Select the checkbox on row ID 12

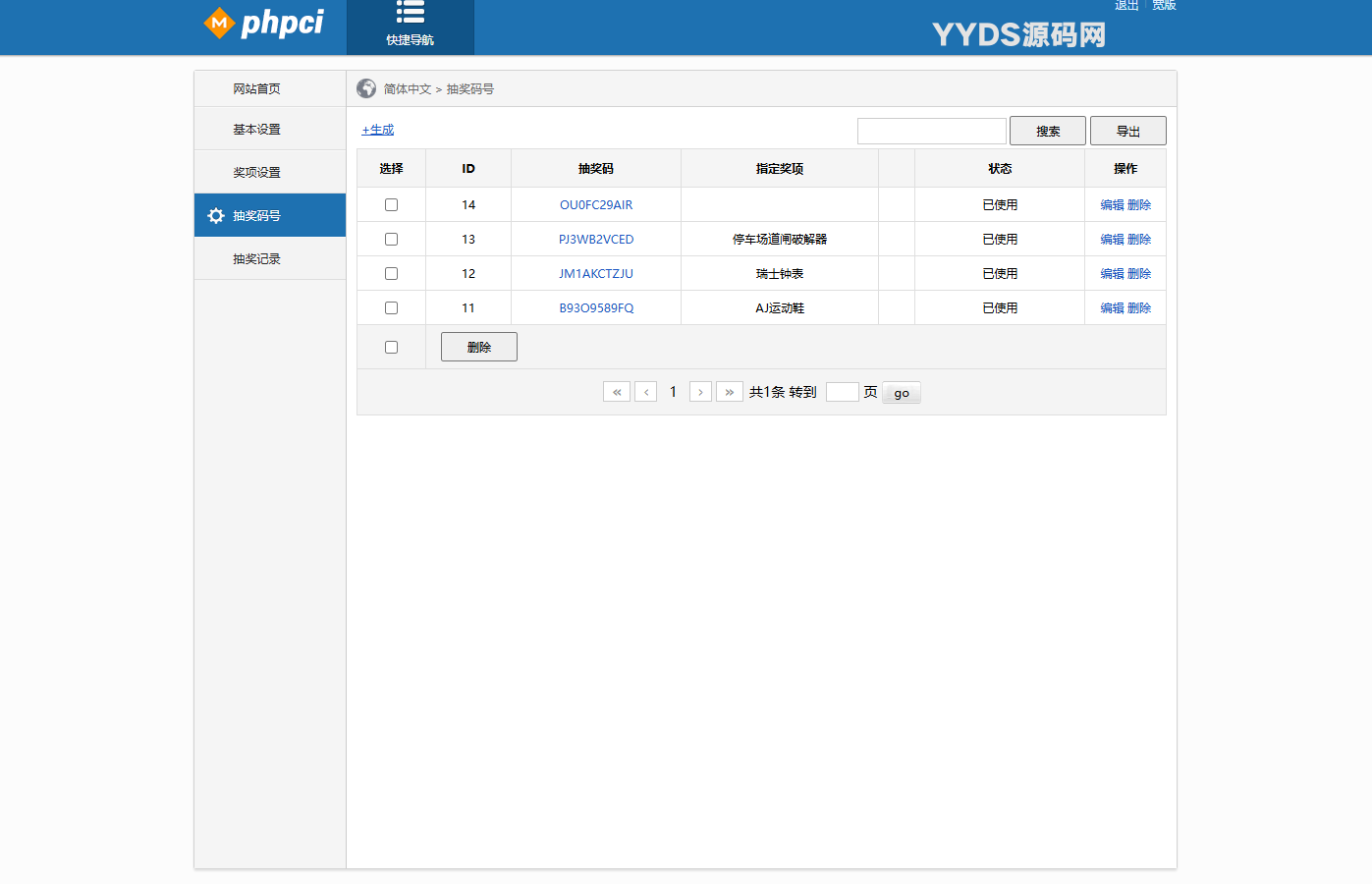(391, 273)
